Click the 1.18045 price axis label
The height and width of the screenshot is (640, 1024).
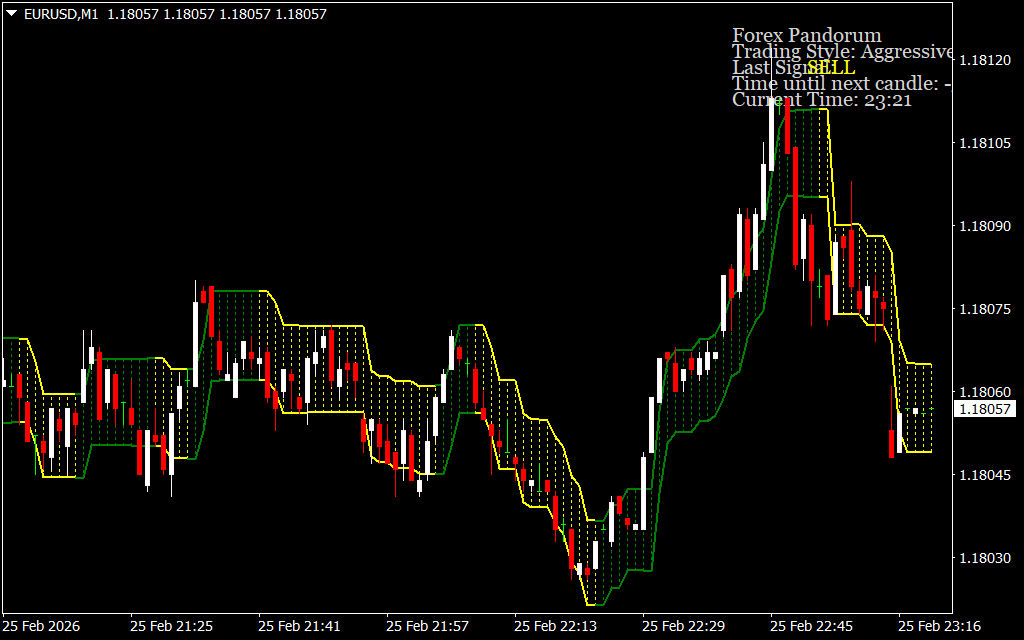coord(985,475)
